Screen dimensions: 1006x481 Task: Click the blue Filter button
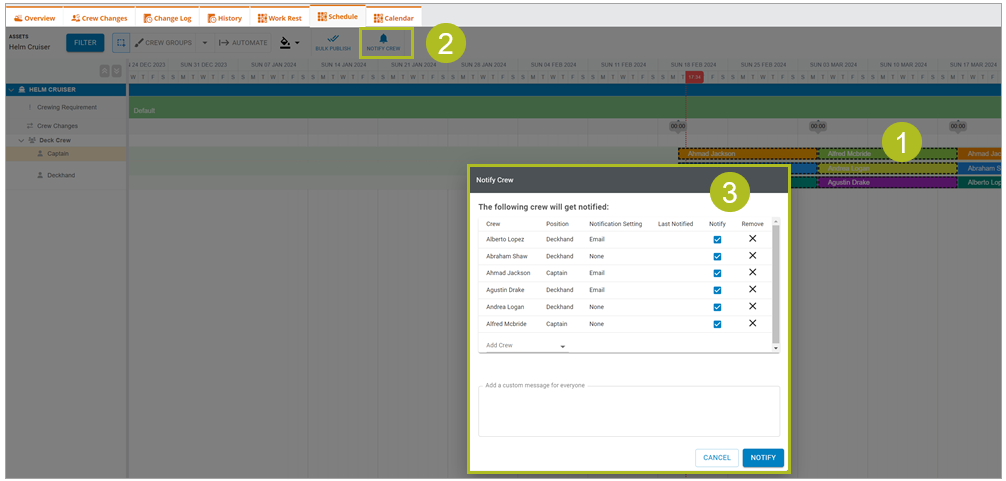click(x=85, y=43)
